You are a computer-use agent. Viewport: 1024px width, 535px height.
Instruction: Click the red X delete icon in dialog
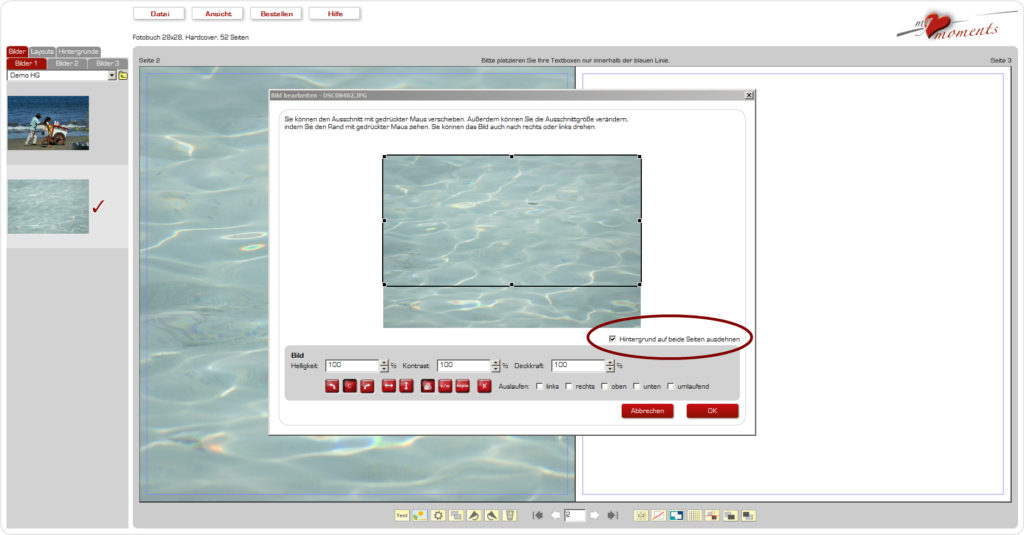(484, 387)
